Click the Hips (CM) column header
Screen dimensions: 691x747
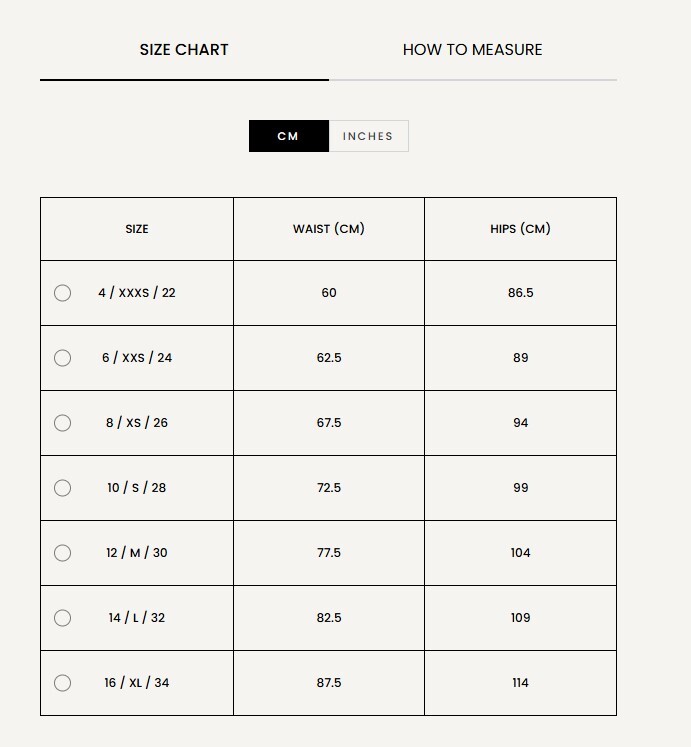pyautogui.click(x=520, y=229)
